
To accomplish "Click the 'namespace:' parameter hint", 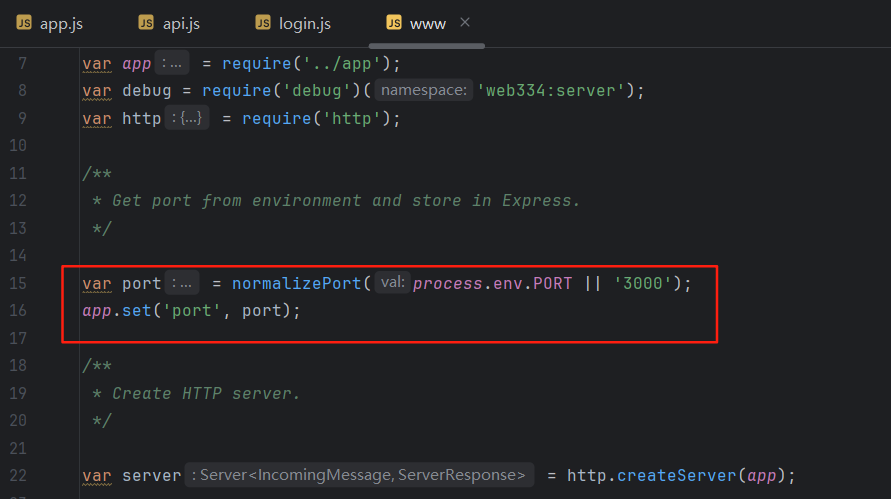I will 424,90.
